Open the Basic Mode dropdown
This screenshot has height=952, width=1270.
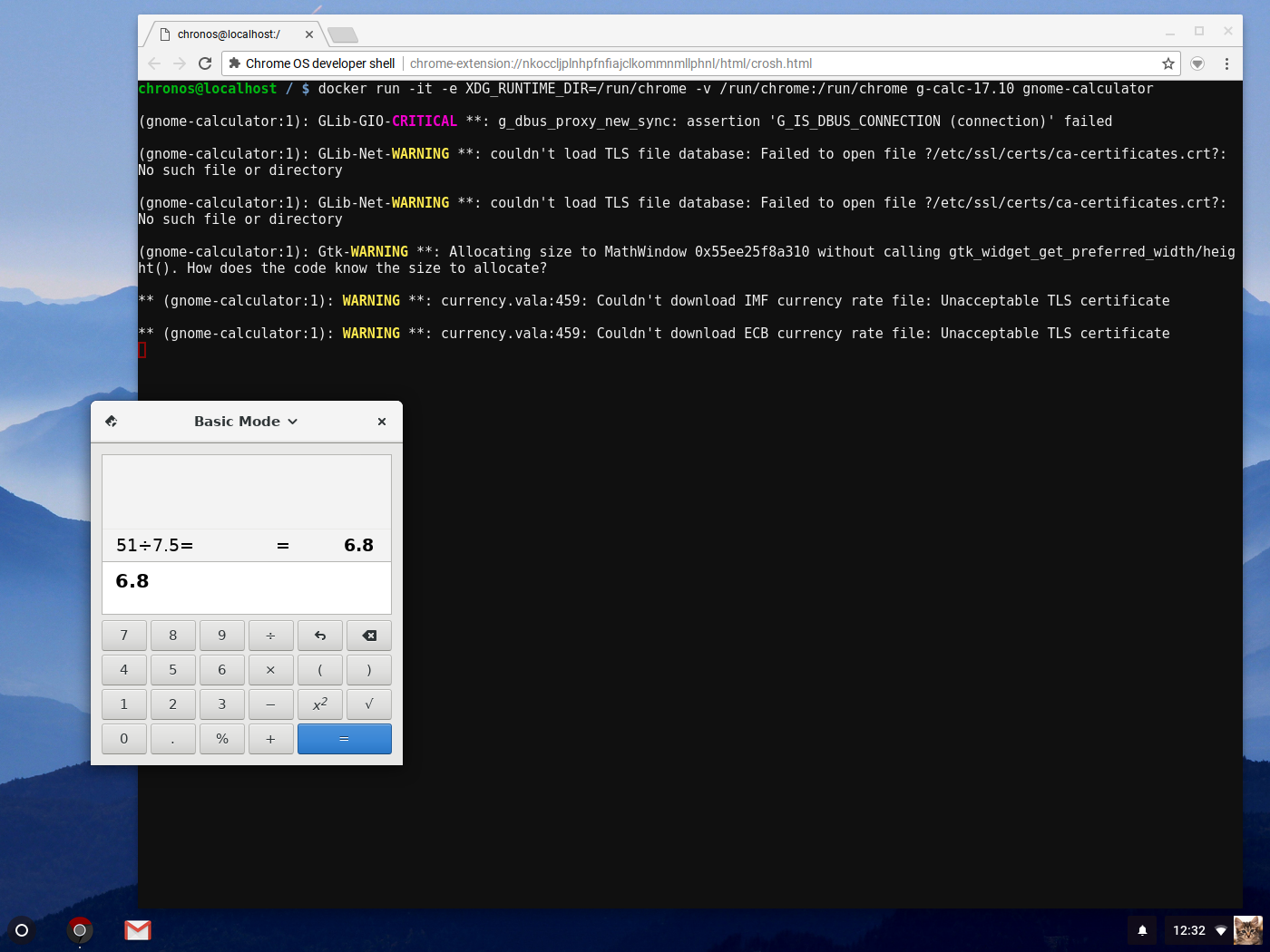246,422
